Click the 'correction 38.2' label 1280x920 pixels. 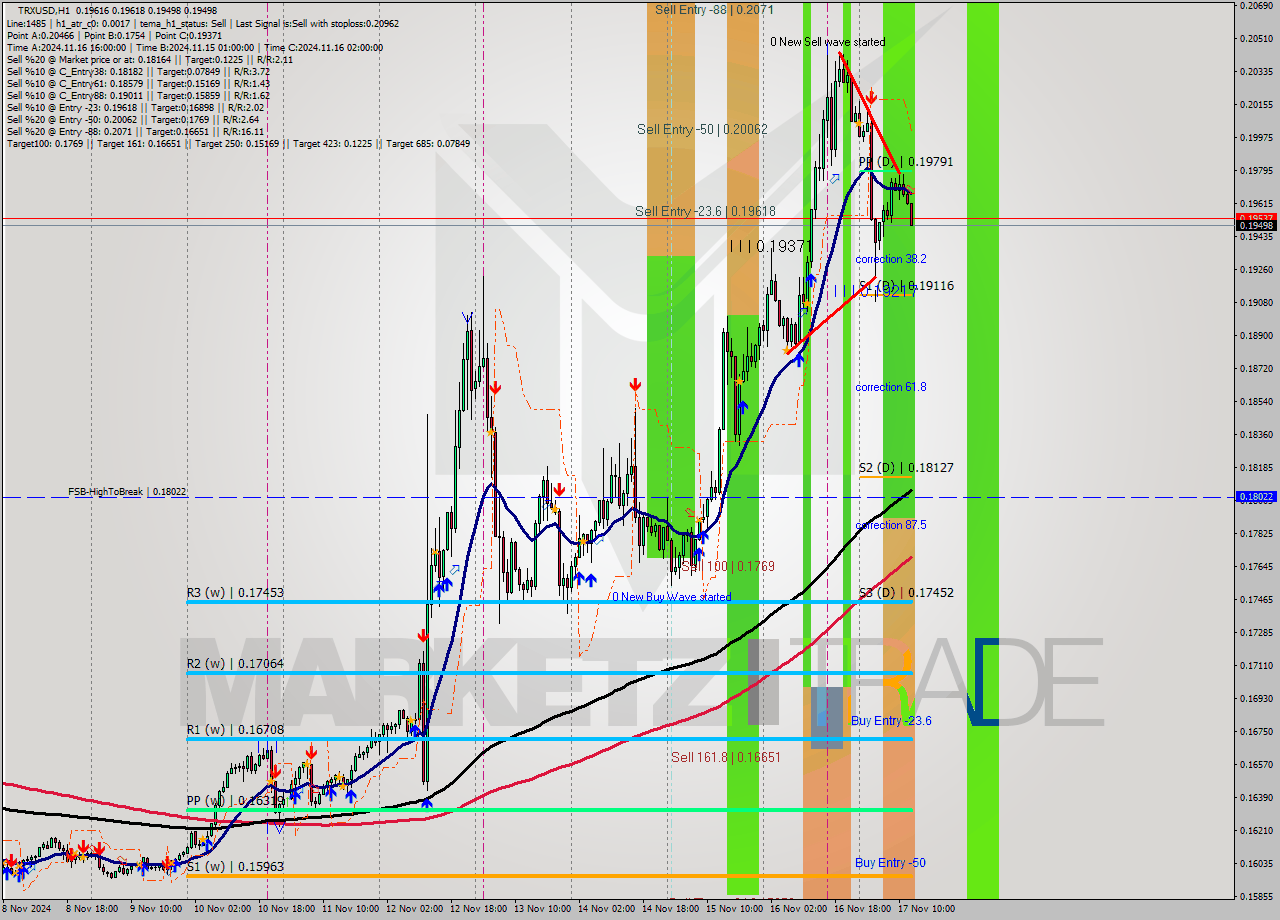(x=890, y=258)
